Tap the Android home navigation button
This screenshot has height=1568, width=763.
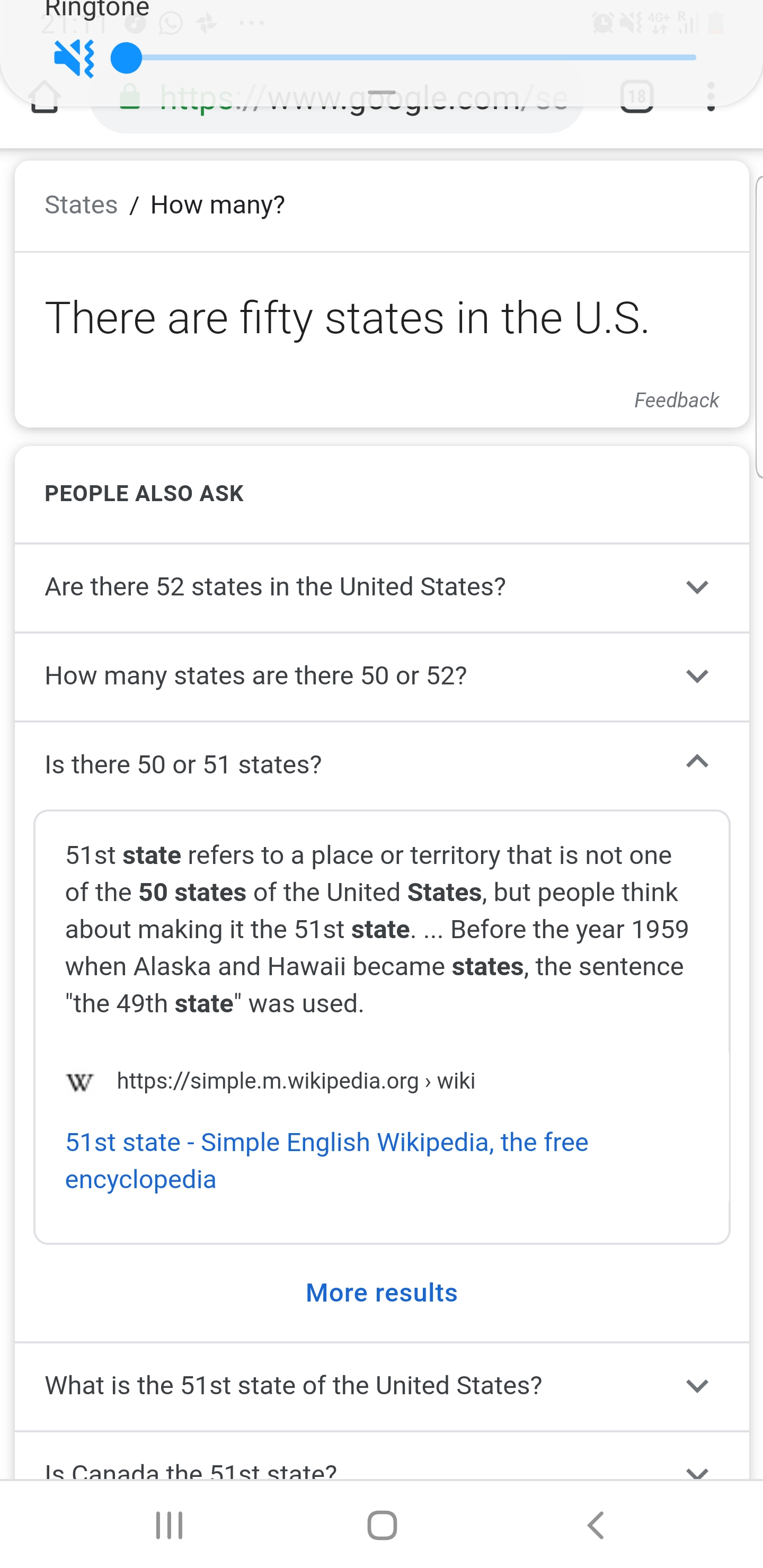tap(382, 1526)
